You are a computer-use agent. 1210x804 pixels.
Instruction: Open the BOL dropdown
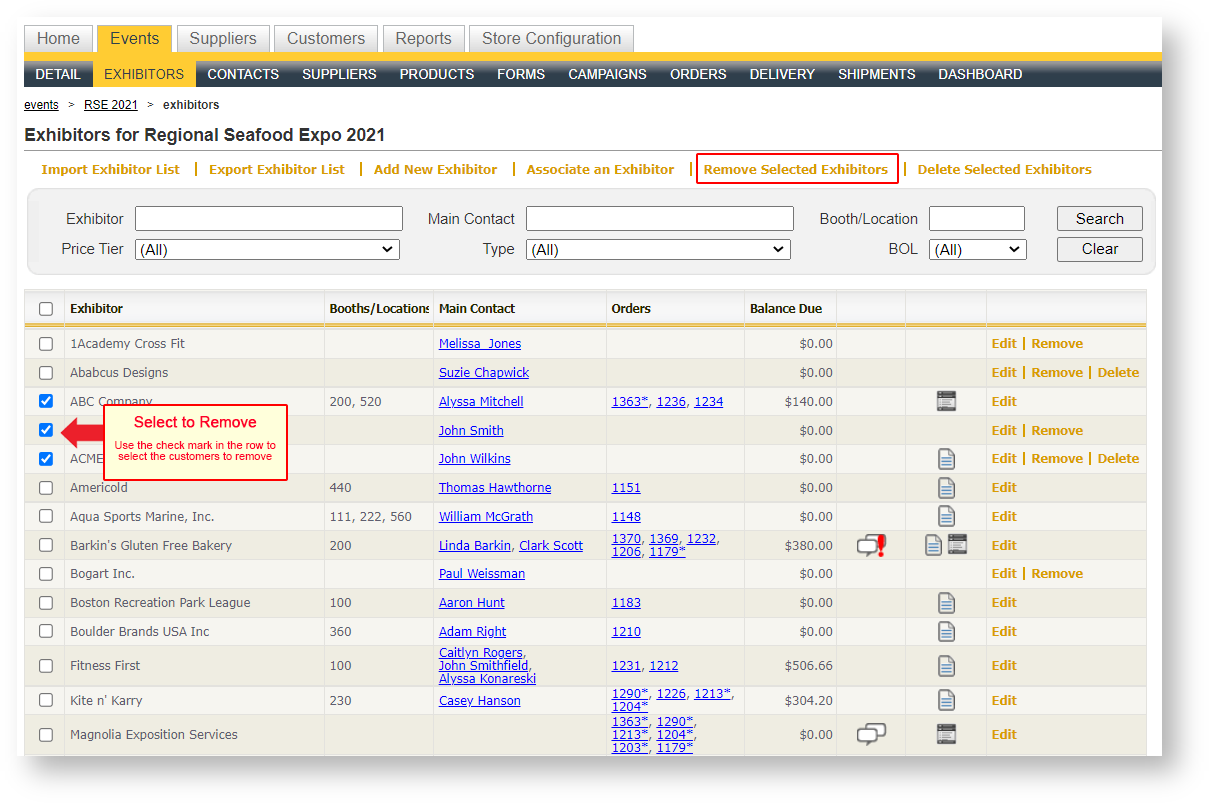coord(977,250)
